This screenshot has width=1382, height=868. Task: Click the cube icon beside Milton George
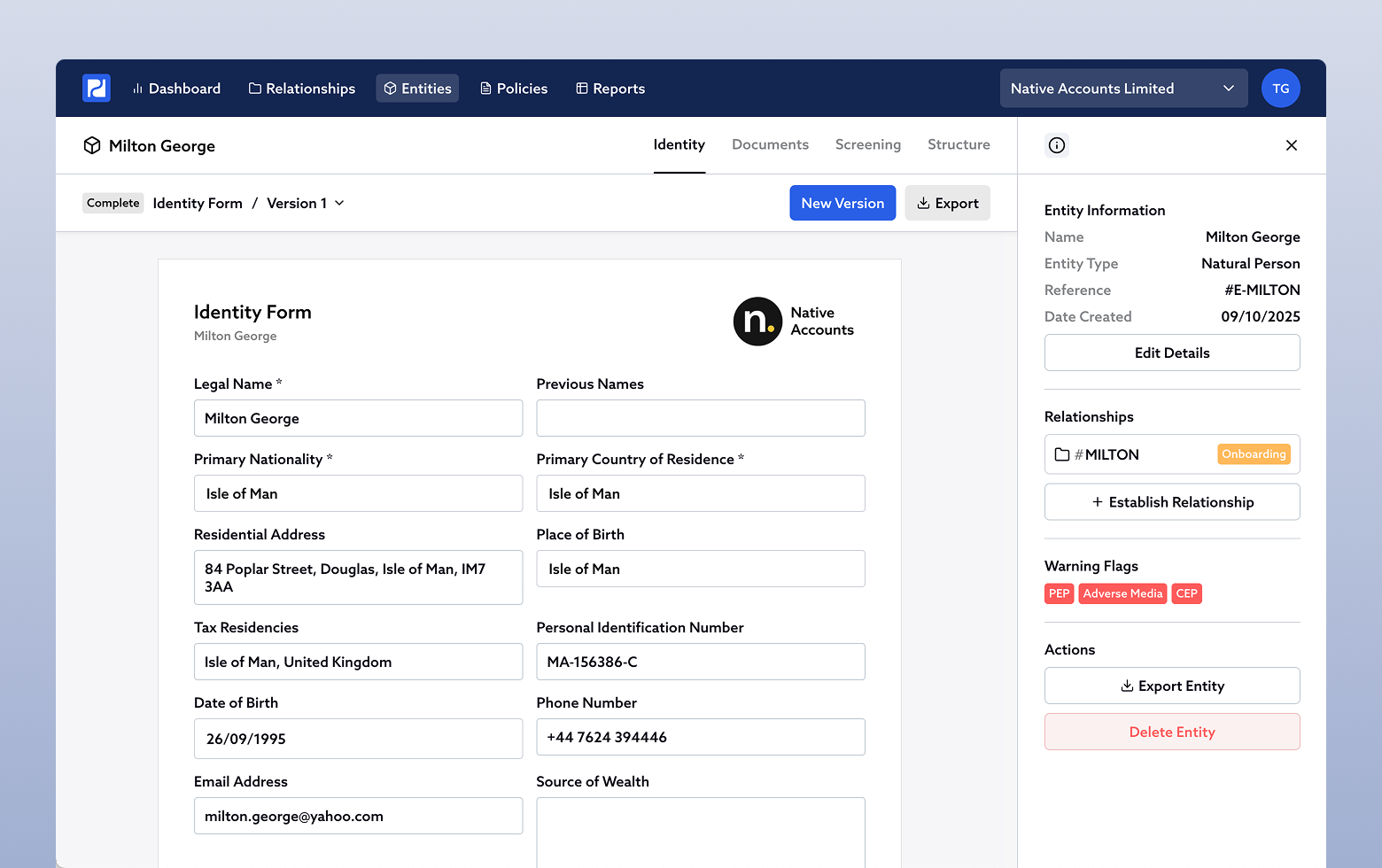(92, 145)
